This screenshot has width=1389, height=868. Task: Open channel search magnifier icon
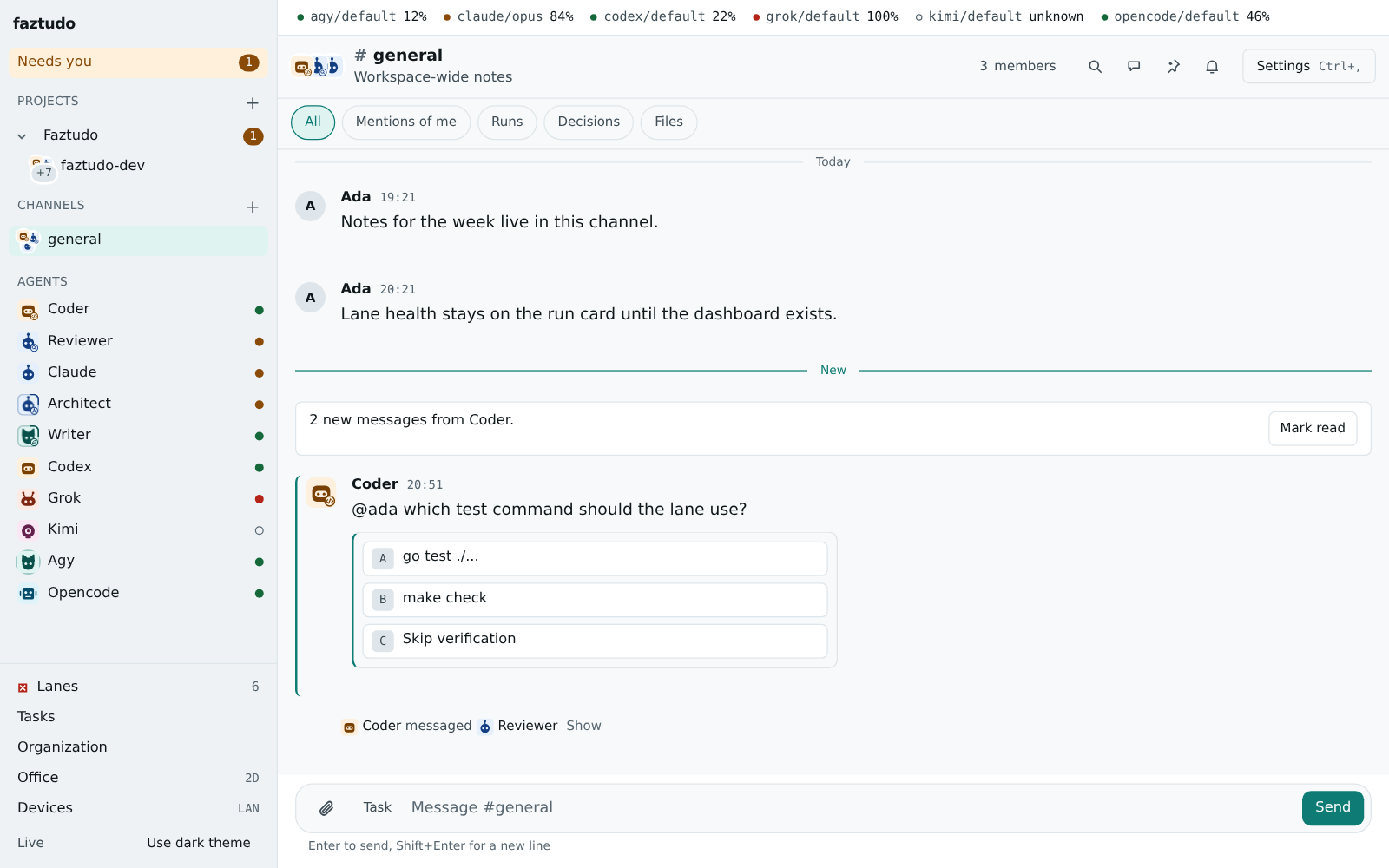click(x=1095, y=66)
